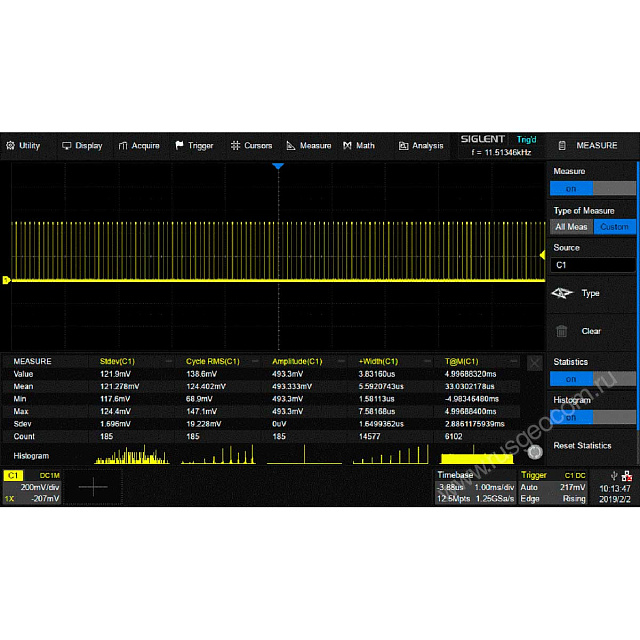Click the Math icon in menu bar
The width and height of the screenshot is (640, 640).
click(x=348, y=146)
